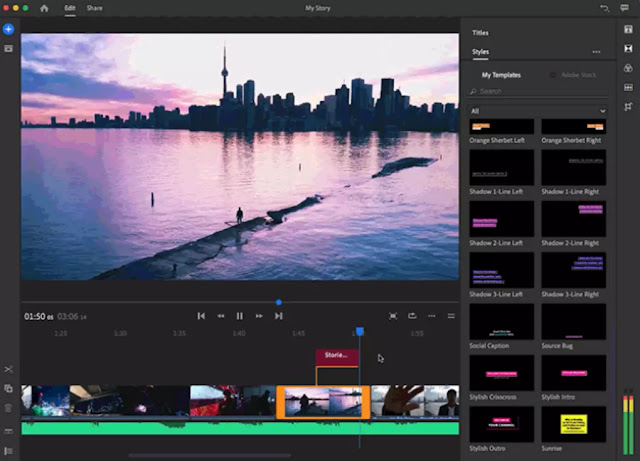This screenshot has width=640, height=461.
Task: Choose the Stylish Intro title template
Action: point(573,375)
